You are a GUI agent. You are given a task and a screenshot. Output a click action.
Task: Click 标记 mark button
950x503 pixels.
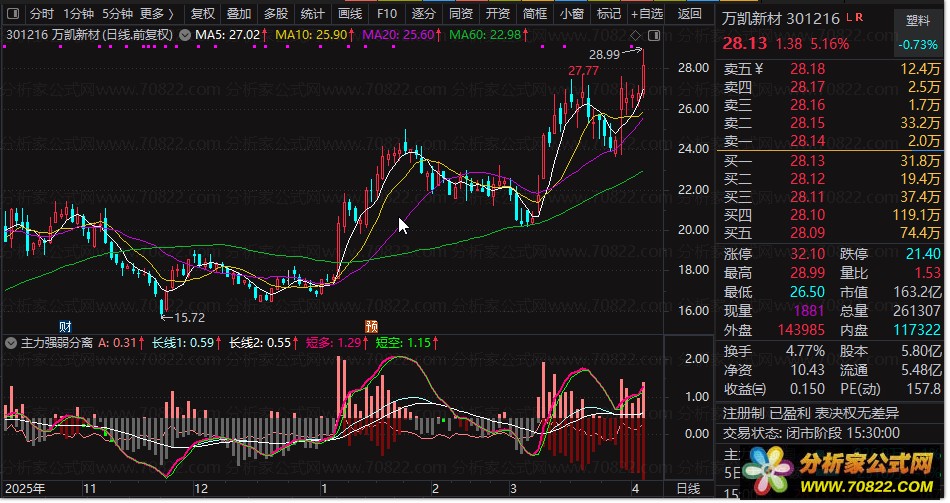(x=608, y=13)
